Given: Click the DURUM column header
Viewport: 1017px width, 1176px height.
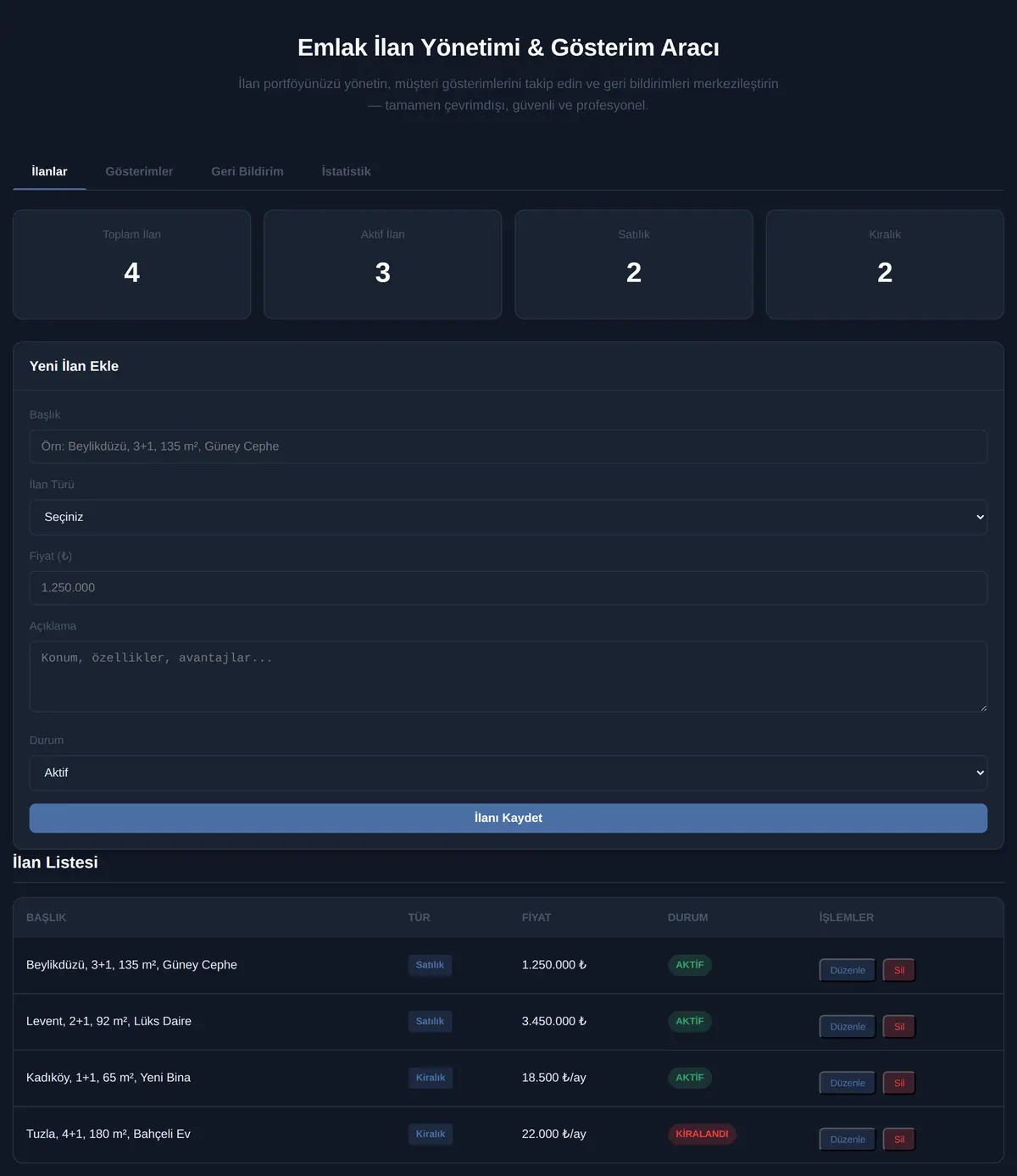Looking at the screenshot, I should [687, 918].
